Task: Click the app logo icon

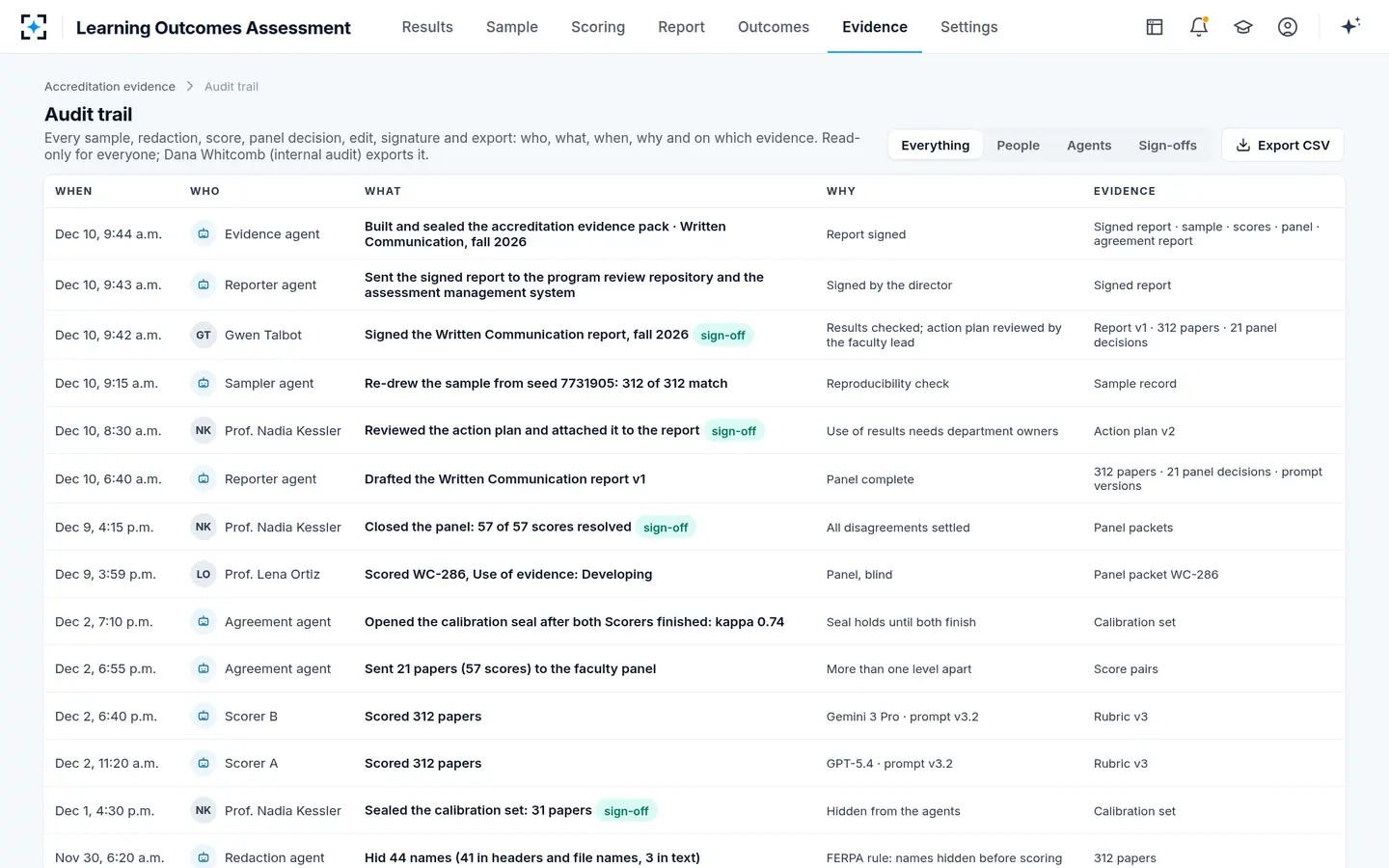Action: [x=34, y=27]
